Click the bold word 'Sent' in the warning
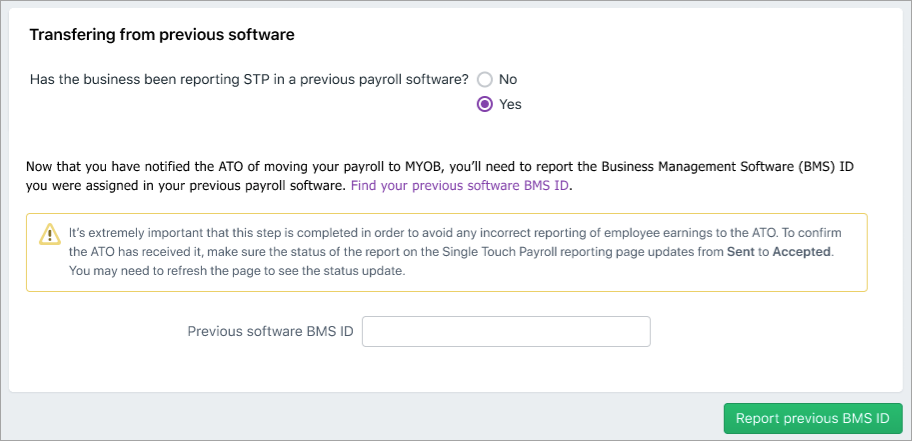Image resolution: width=912 pixels, height=441 pixels. 742,252
